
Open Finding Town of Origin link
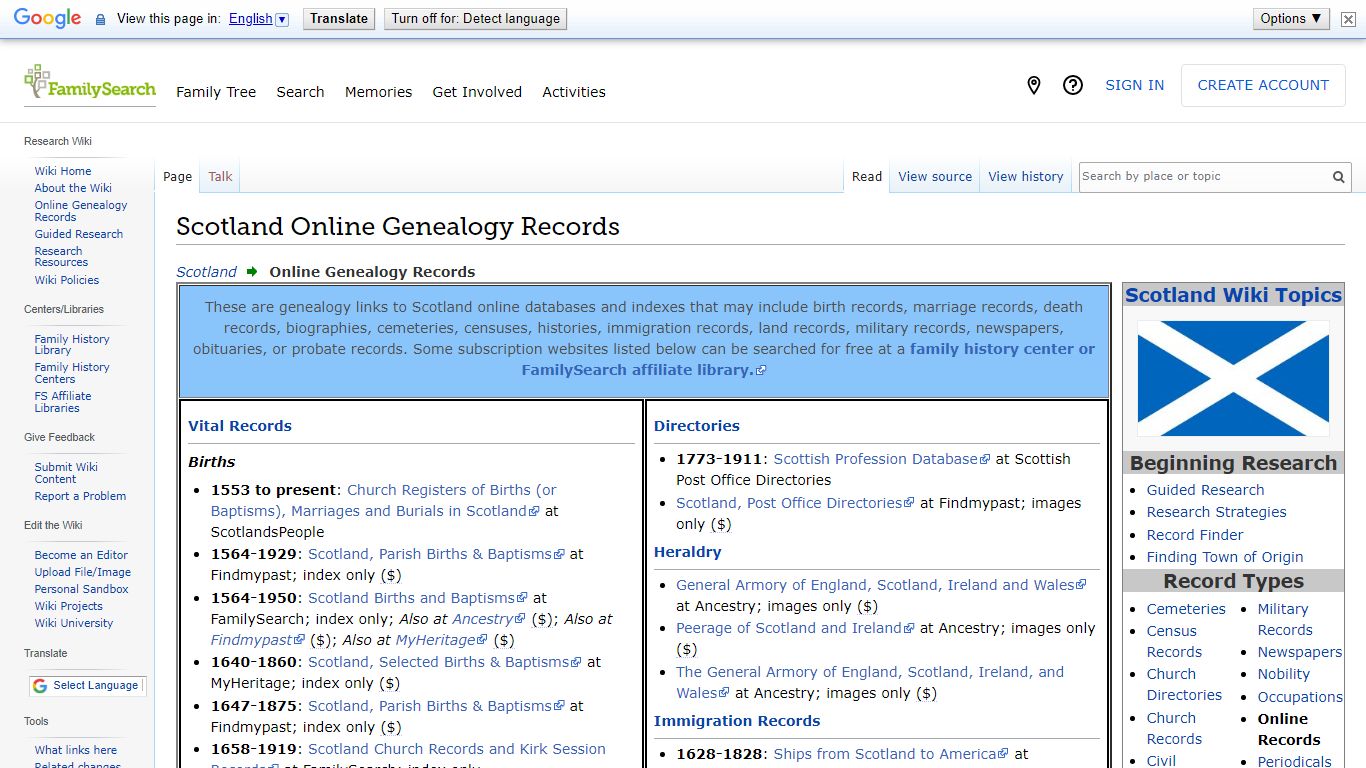pyautogui.click(x=1225, y=557)
